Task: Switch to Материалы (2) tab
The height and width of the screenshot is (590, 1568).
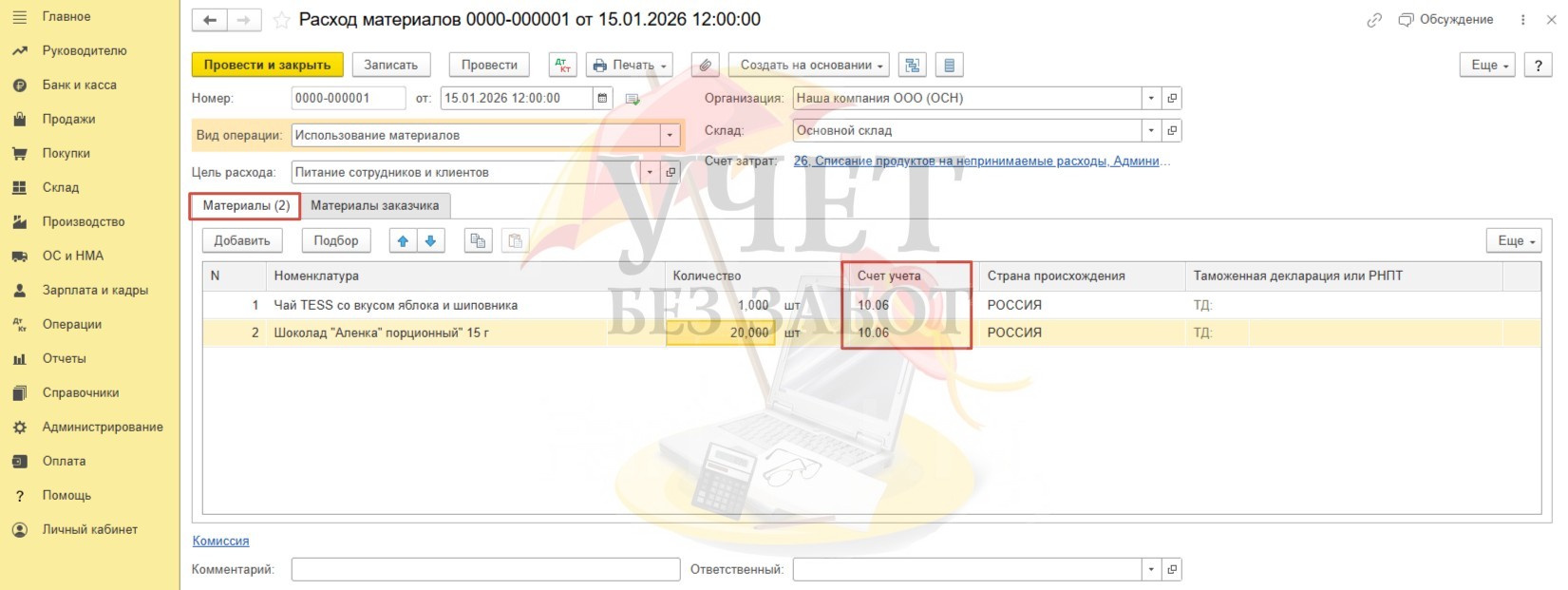Action: point(246,205)
